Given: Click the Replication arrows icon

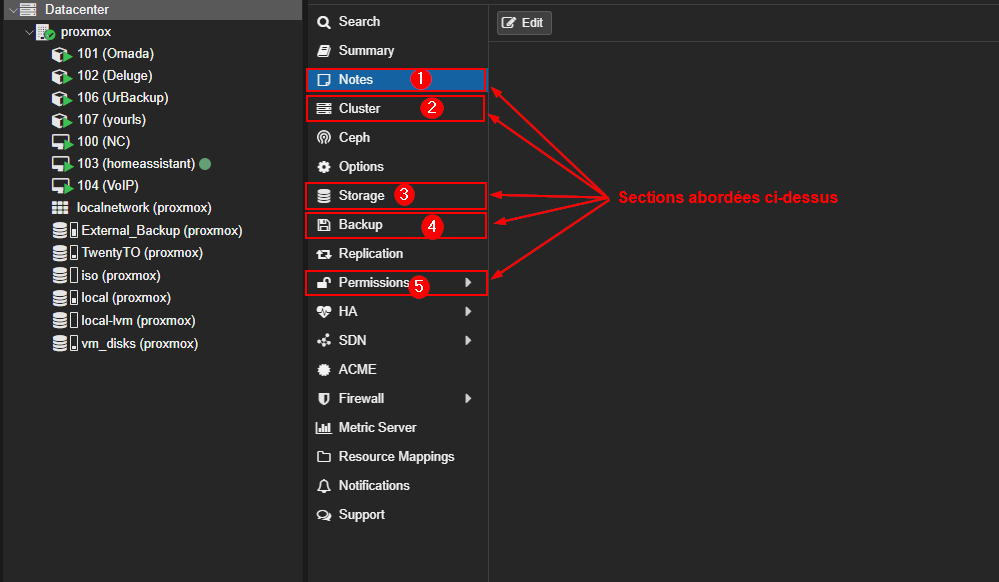Looking at the screenshot, I should point(323,254).
